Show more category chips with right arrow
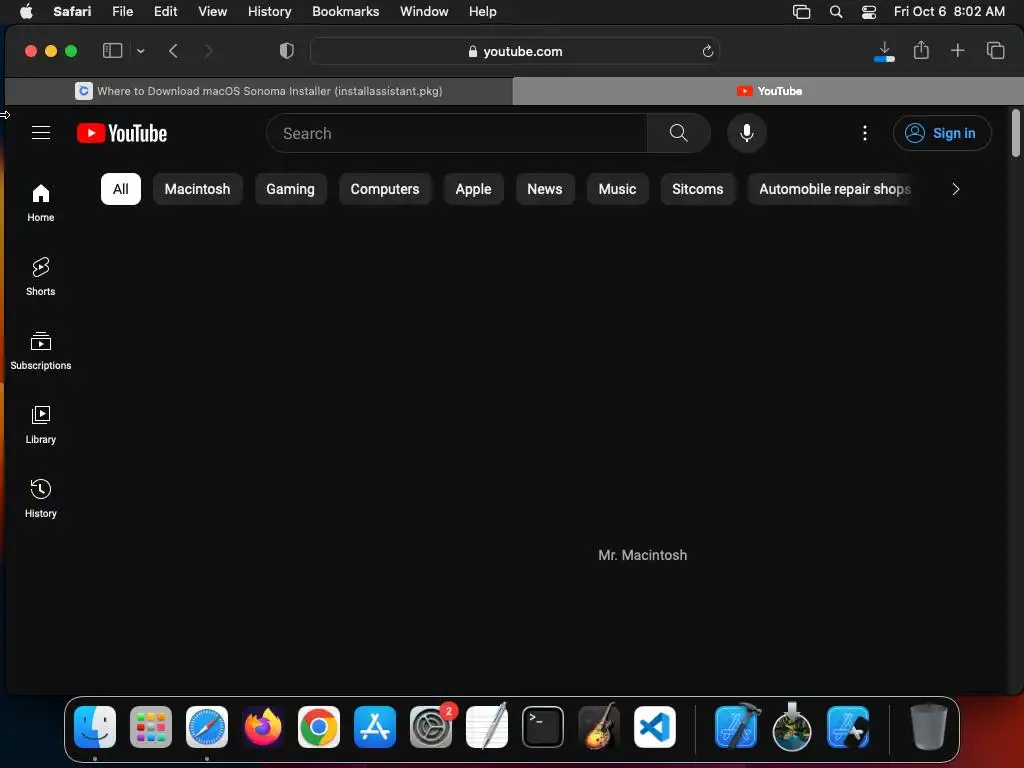 955,189
